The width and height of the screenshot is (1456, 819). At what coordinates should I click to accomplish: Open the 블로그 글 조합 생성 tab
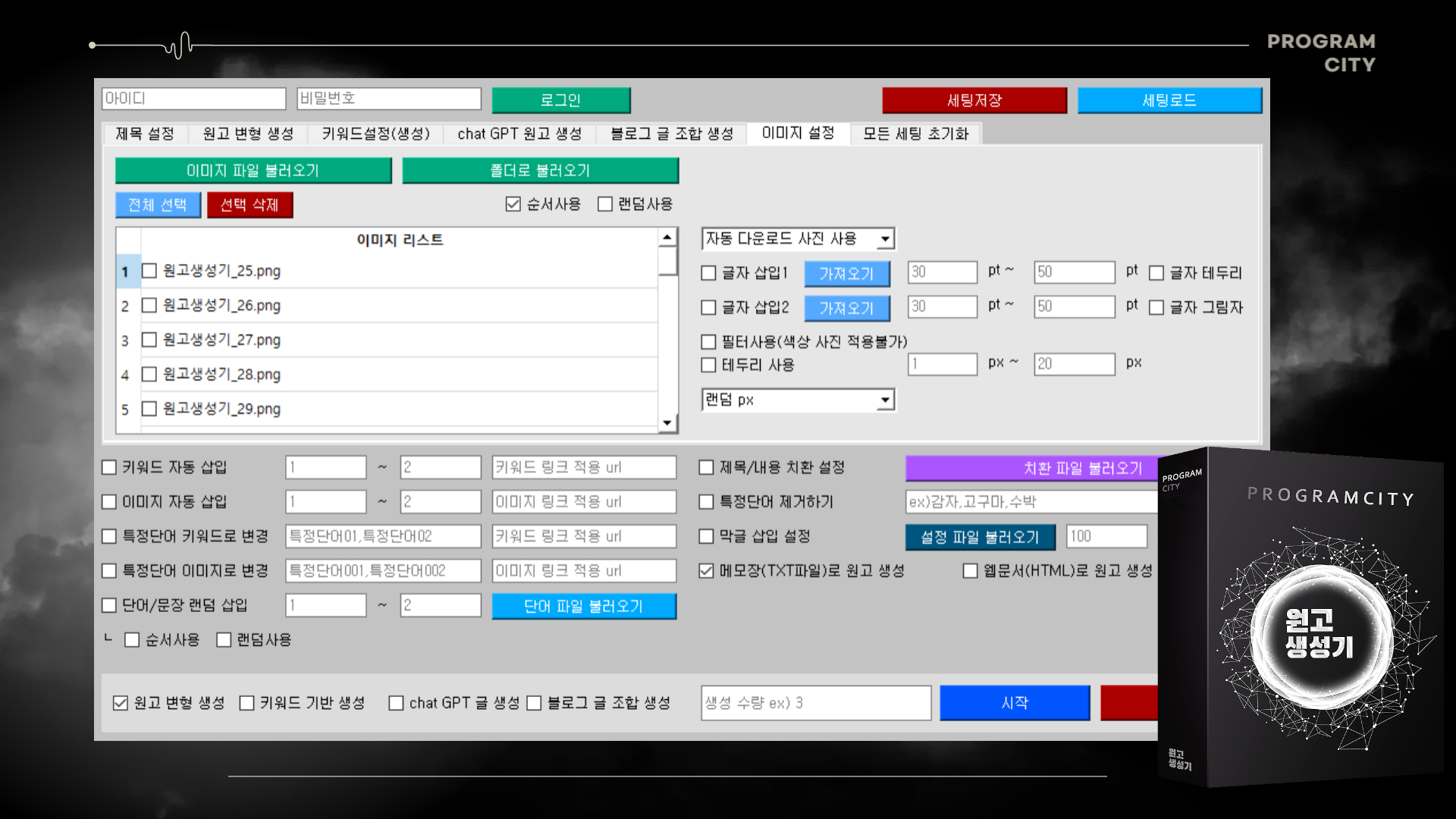(x=672, y=134)
